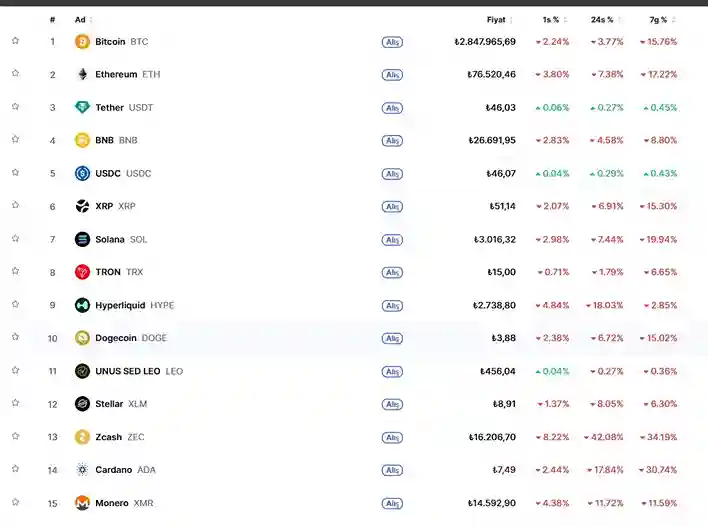708x526 pixels.
Task: Select the Solana logo icon
Action: tap(82, 239)
